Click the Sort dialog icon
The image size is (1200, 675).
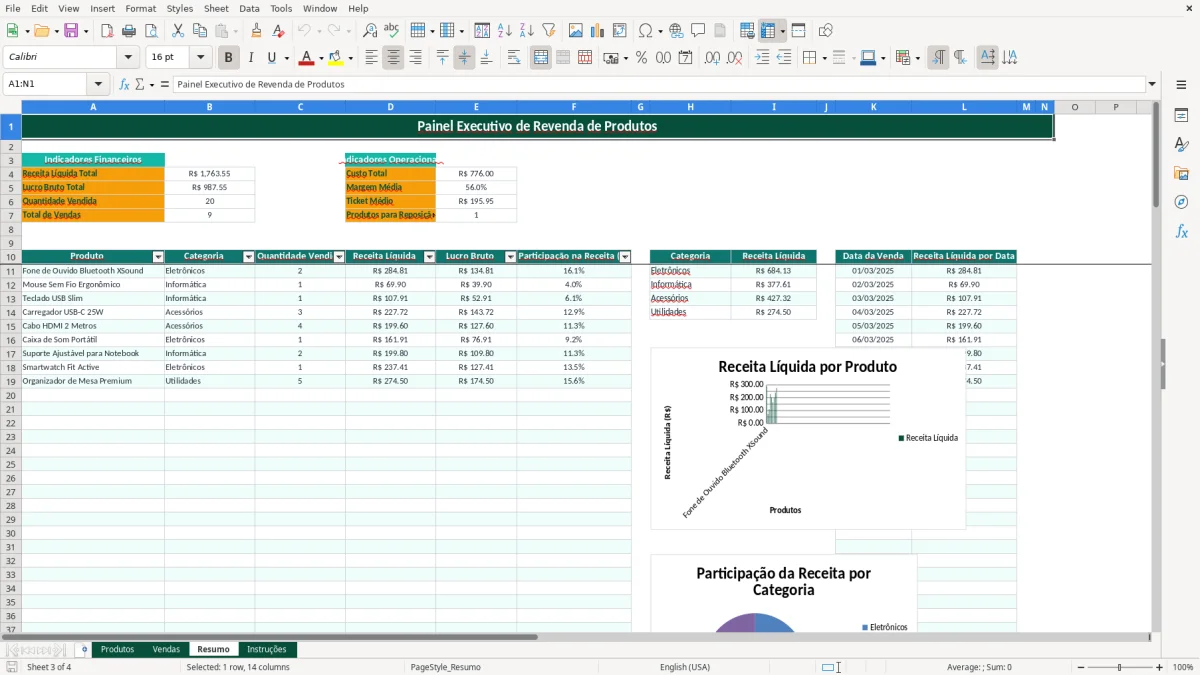[x=482, y=31]
